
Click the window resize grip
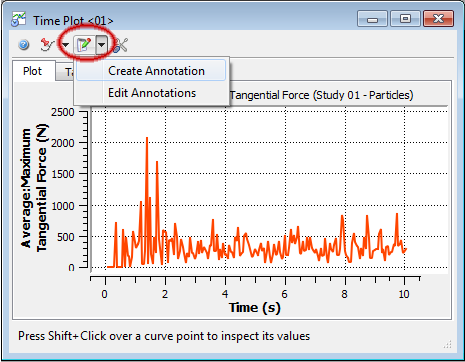click(448, 345)
